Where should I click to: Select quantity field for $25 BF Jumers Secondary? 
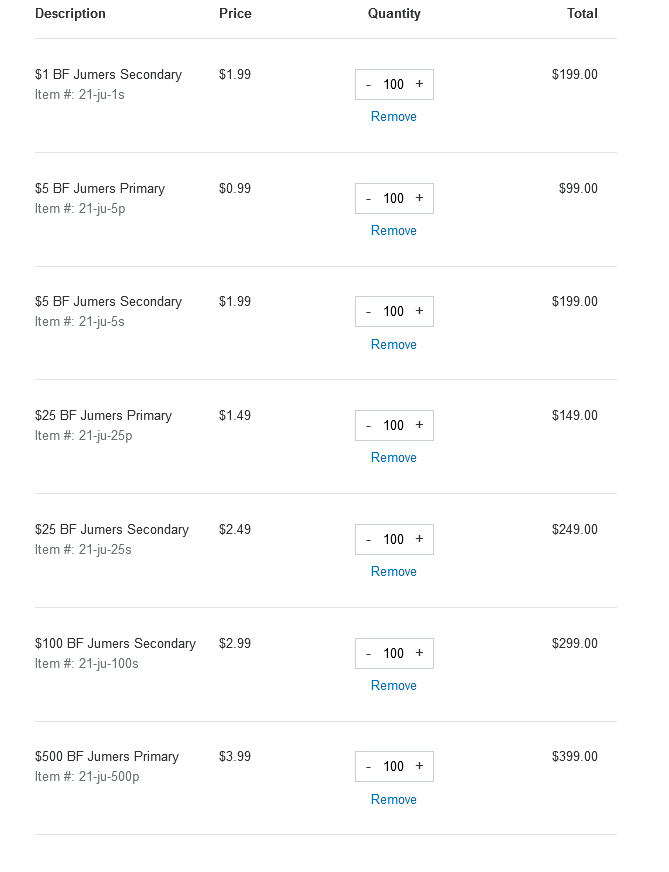(x=394, y=539)
